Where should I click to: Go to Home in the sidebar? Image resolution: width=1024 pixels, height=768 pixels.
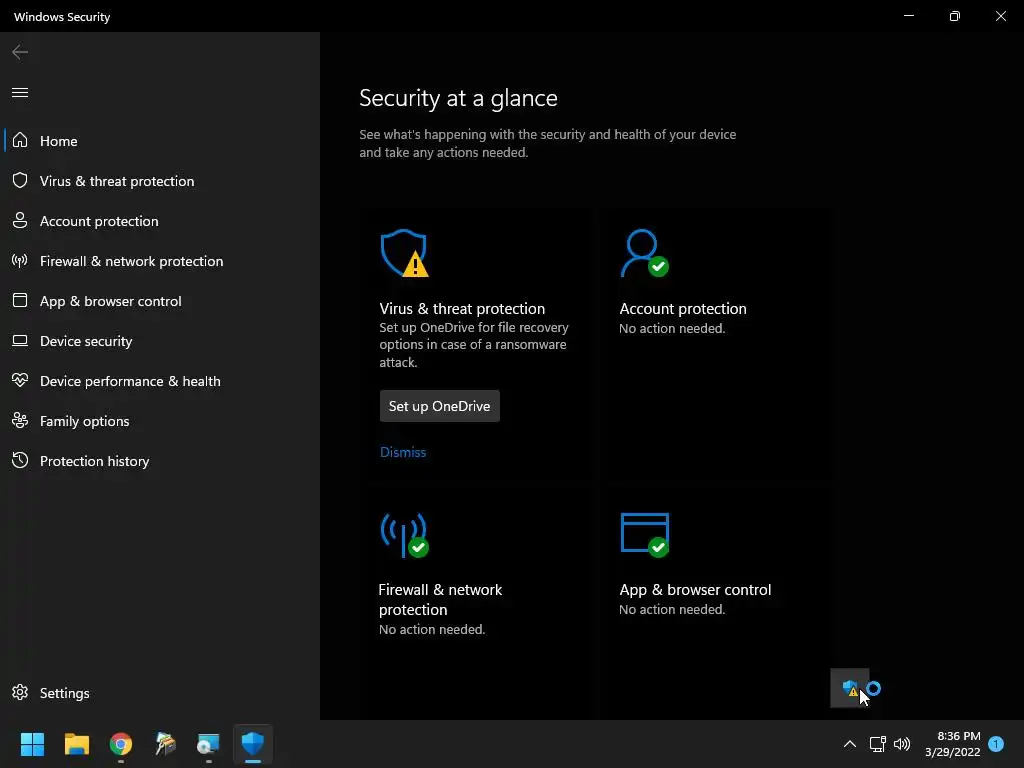[x=59, y=141]
